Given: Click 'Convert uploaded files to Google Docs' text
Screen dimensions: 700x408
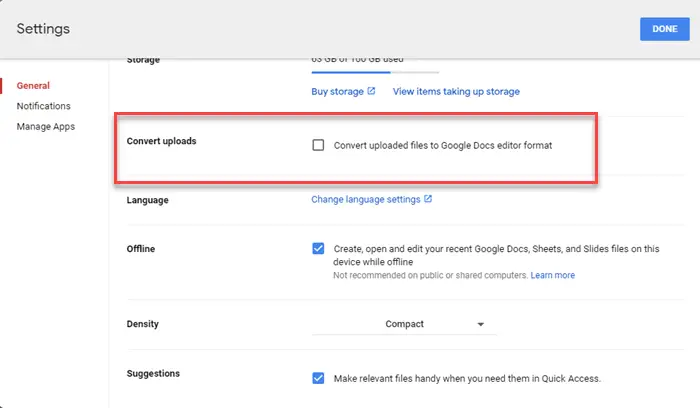Looking at the screenshot, I should (x=443, y=146).
